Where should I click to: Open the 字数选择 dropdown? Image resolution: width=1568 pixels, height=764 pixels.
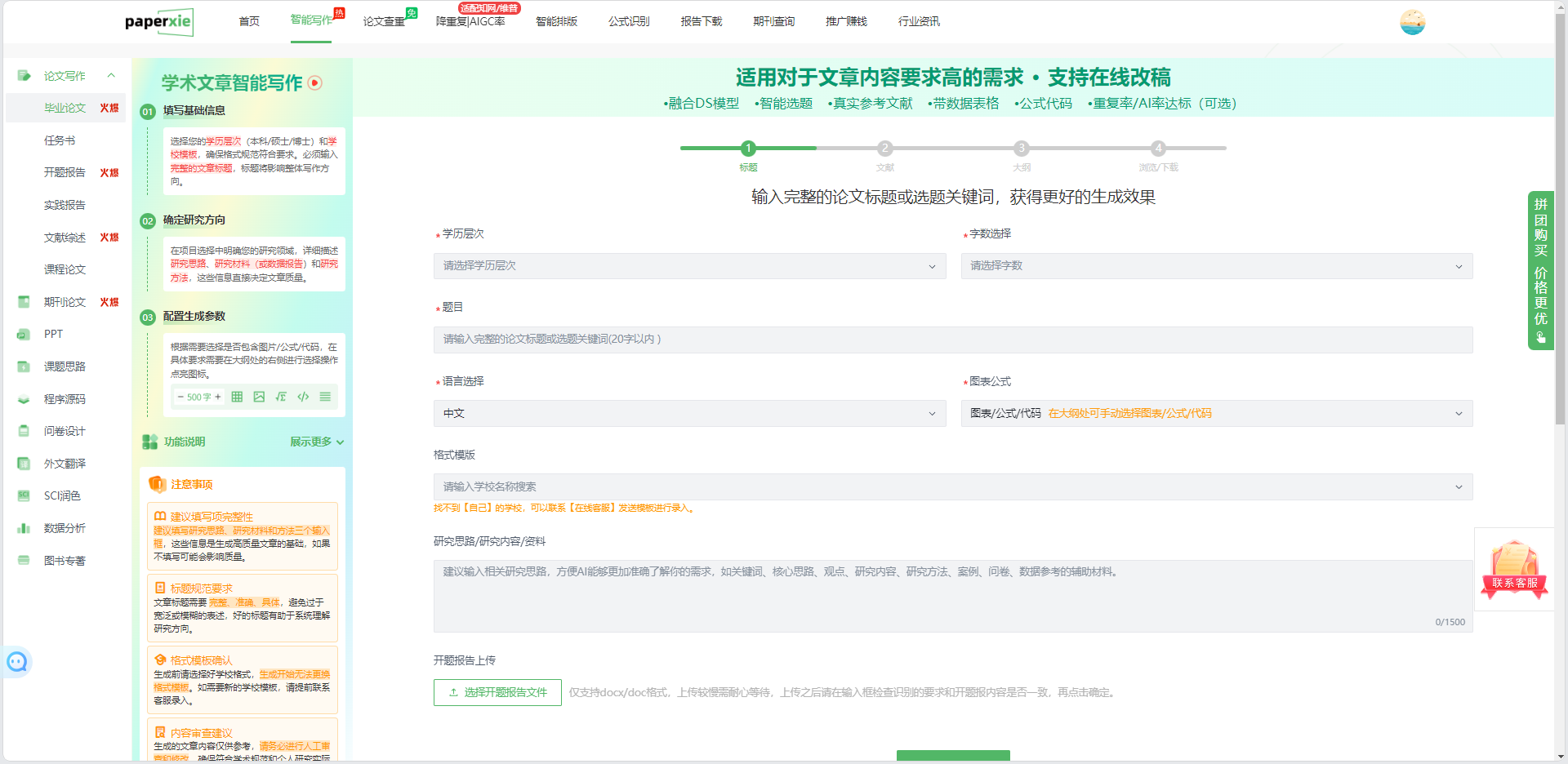[x=1216, y=266]
